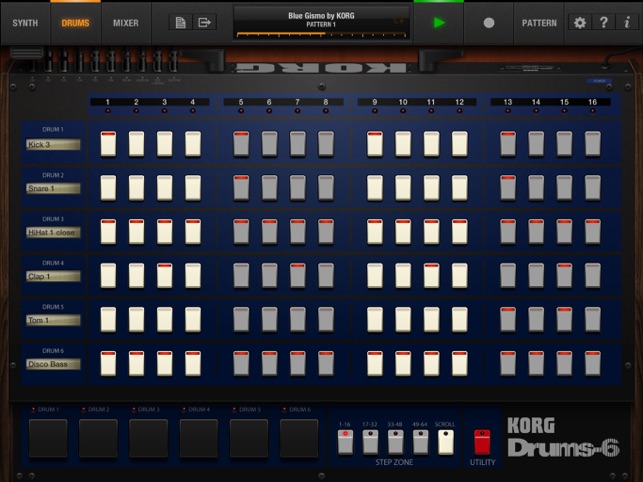This screenshot has width=643, height=482.
Task: Click the export song icon
Action: 204,22
